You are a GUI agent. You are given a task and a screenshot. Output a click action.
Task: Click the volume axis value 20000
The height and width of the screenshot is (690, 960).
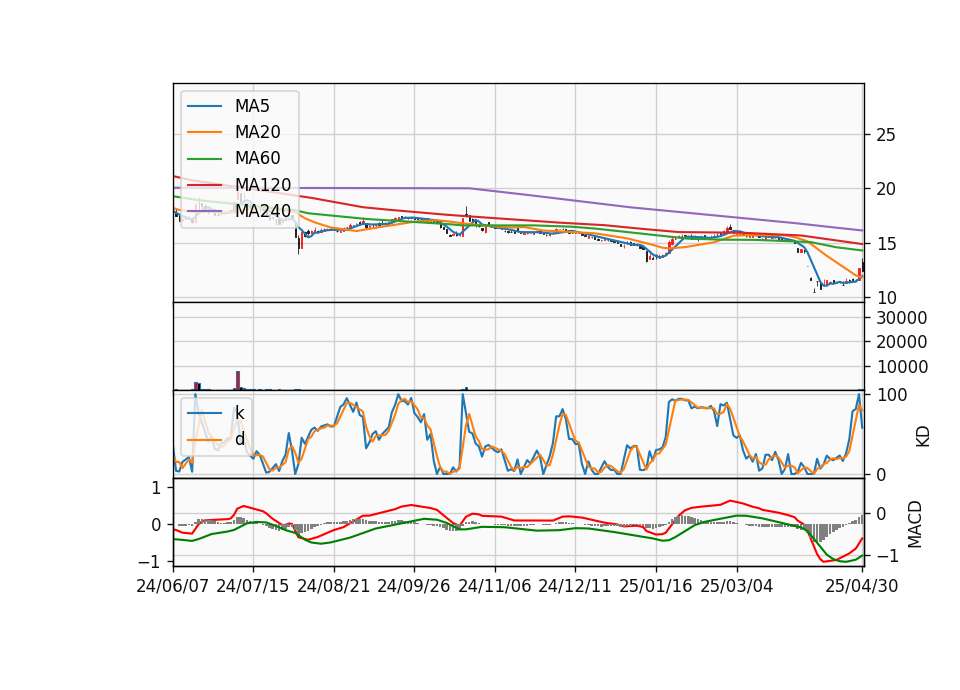(901, 342)
